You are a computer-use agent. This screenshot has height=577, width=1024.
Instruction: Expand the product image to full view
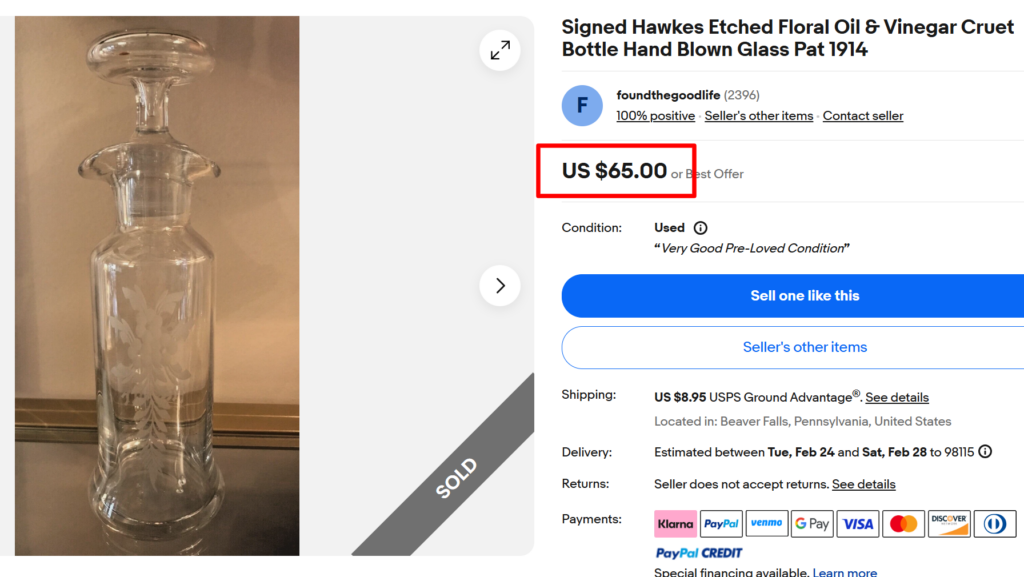pos(500,50)
